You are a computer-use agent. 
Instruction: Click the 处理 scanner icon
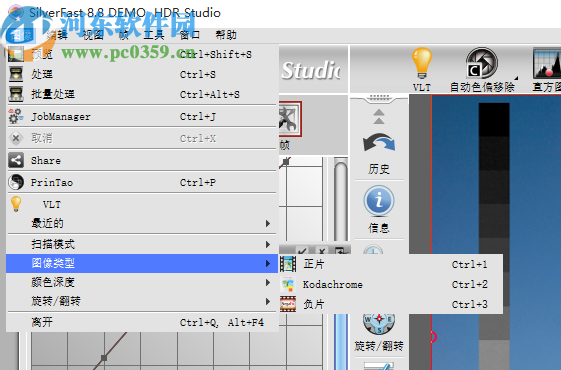[x=16, y=74]
